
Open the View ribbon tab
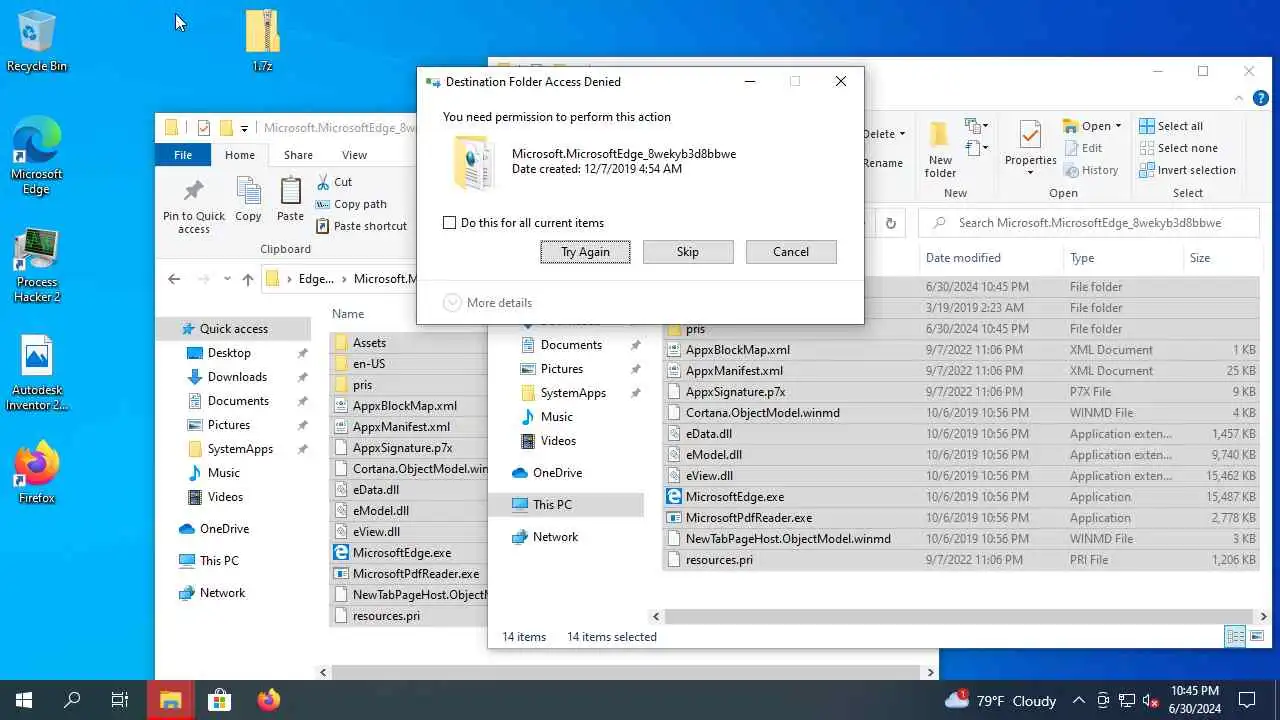pyautogui.click(x=354, y=155)
